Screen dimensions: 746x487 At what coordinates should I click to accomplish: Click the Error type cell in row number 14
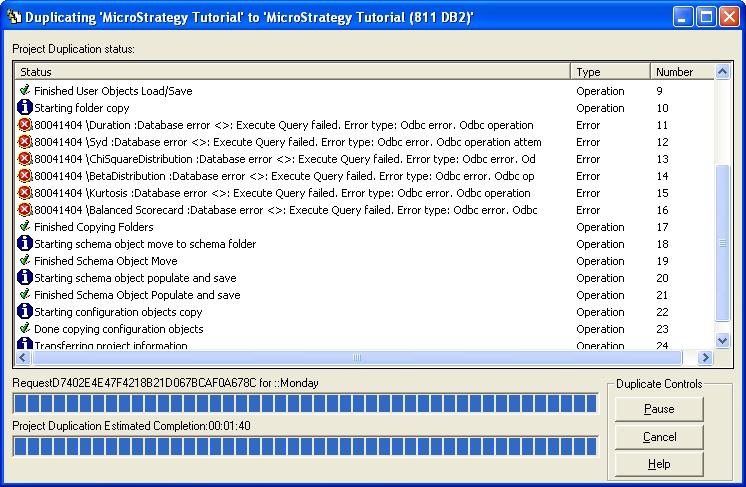[x=588, y=176]
